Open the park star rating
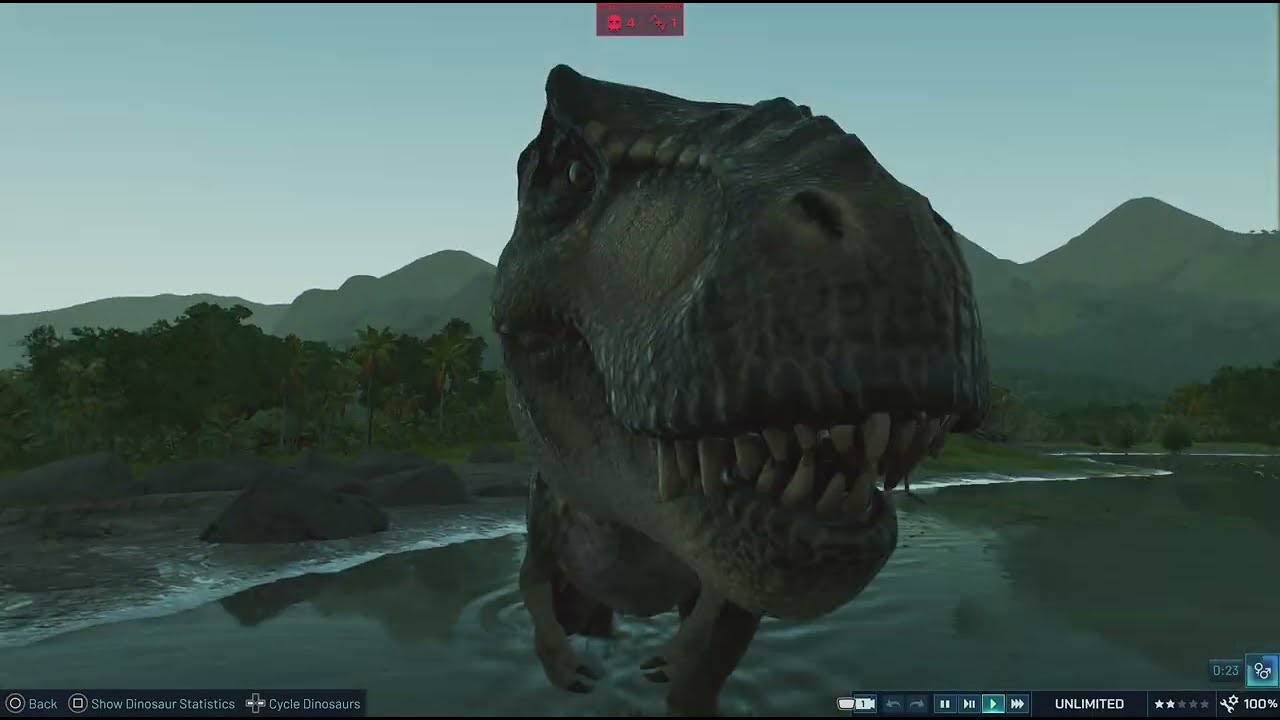The width and height of the screenshot is (1280, 720). click(1181, 704)
